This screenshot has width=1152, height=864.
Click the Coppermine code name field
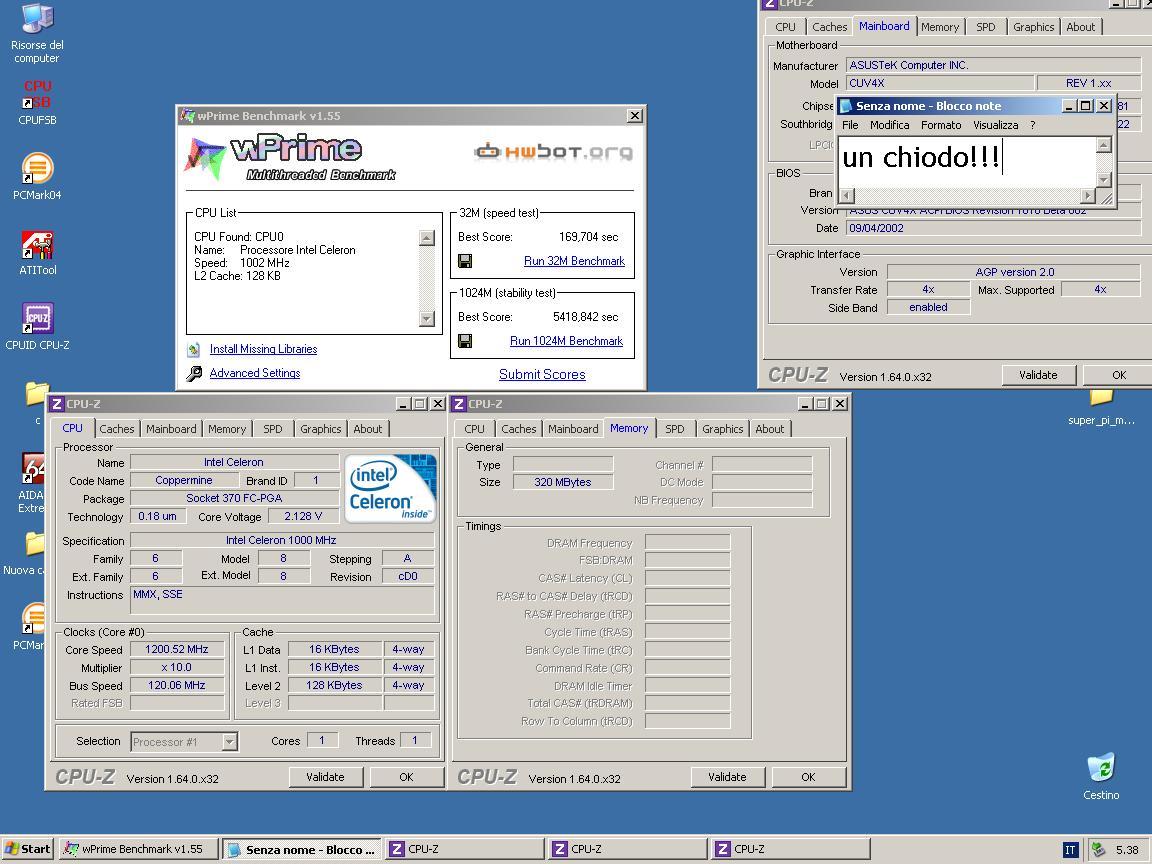(184, 480)
